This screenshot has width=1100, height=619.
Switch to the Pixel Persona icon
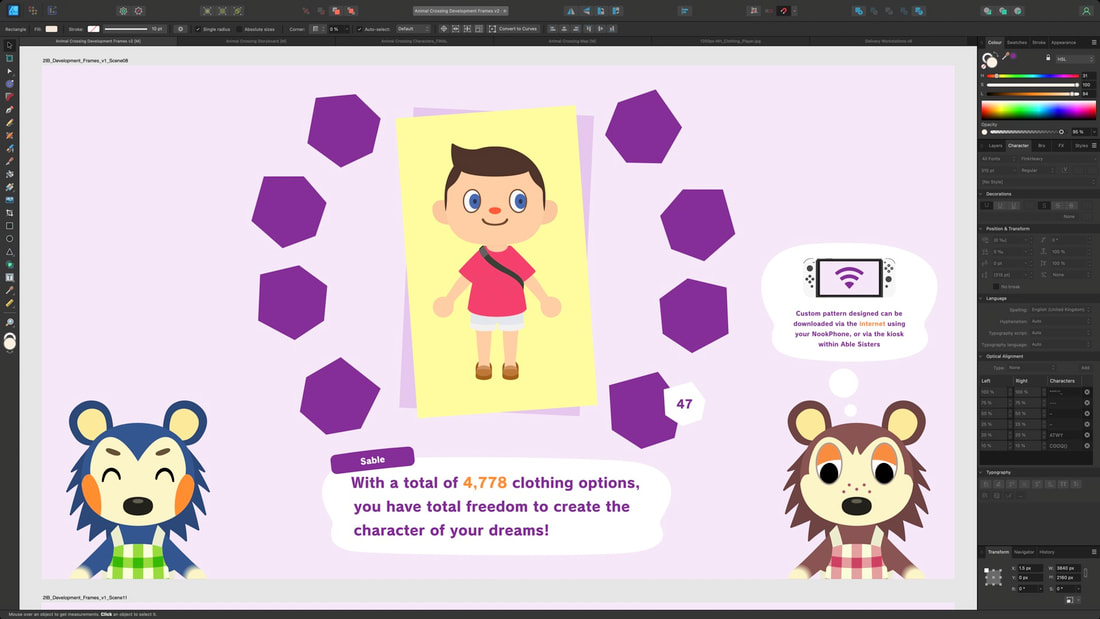[x=33, y=11]
